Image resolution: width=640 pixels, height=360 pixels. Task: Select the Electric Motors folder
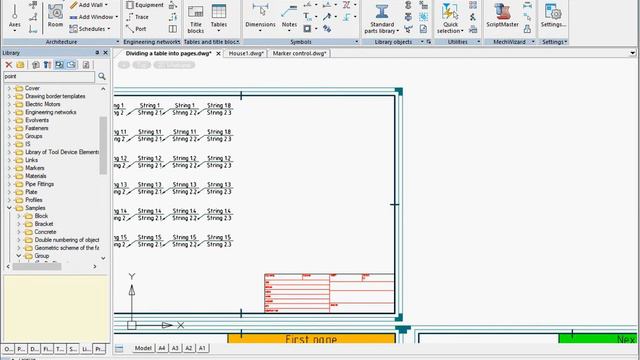[42, 104]
